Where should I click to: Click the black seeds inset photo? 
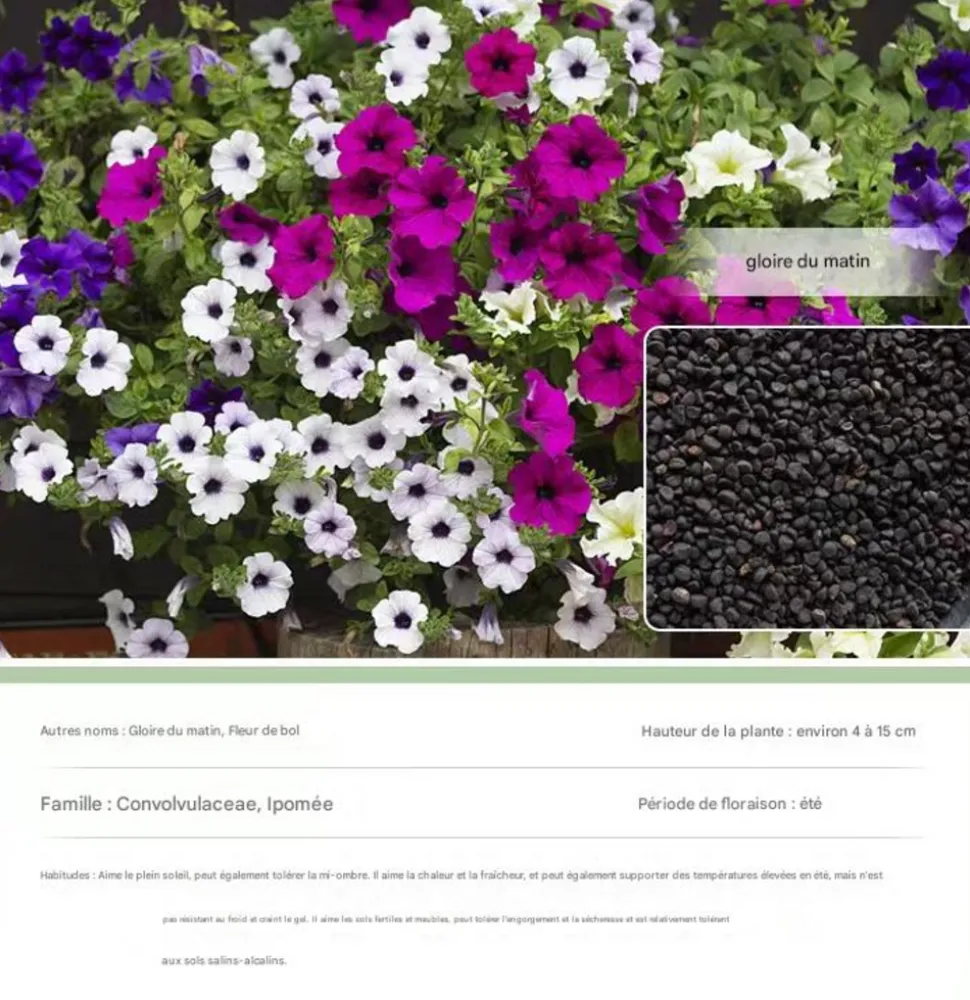pyautogui.click(x=808, y=478)
